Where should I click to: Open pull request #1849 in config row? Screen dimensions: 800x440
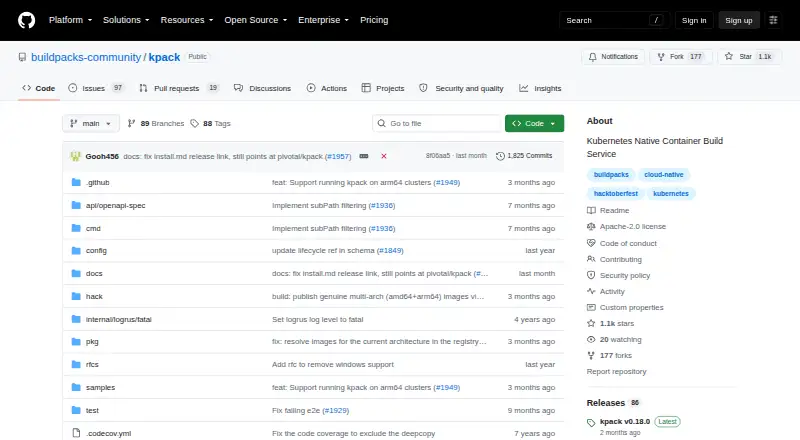390,251
